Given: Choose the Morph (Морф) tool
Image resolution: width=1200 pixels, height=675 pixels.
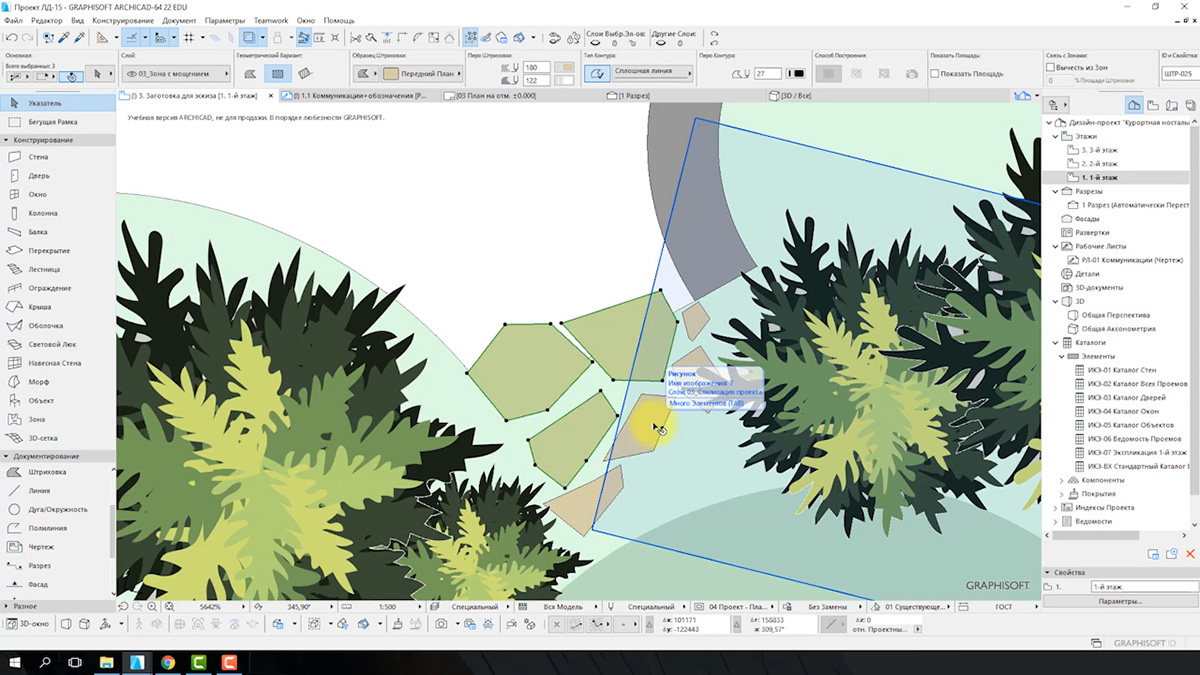Looking at the screenshot, I should pos(38,382).
